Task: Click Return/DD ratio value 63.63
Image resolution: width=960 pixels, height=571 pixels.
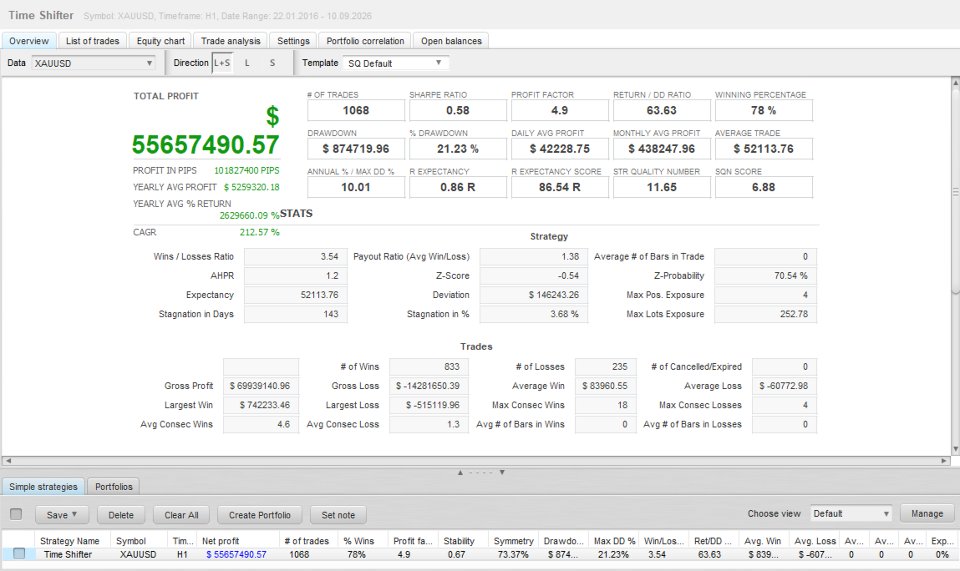Action: [662, 110]
